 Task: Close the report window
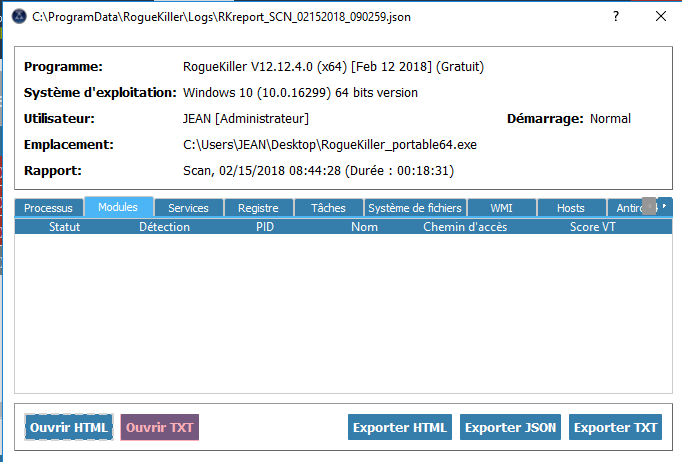(x=661, y=17)
